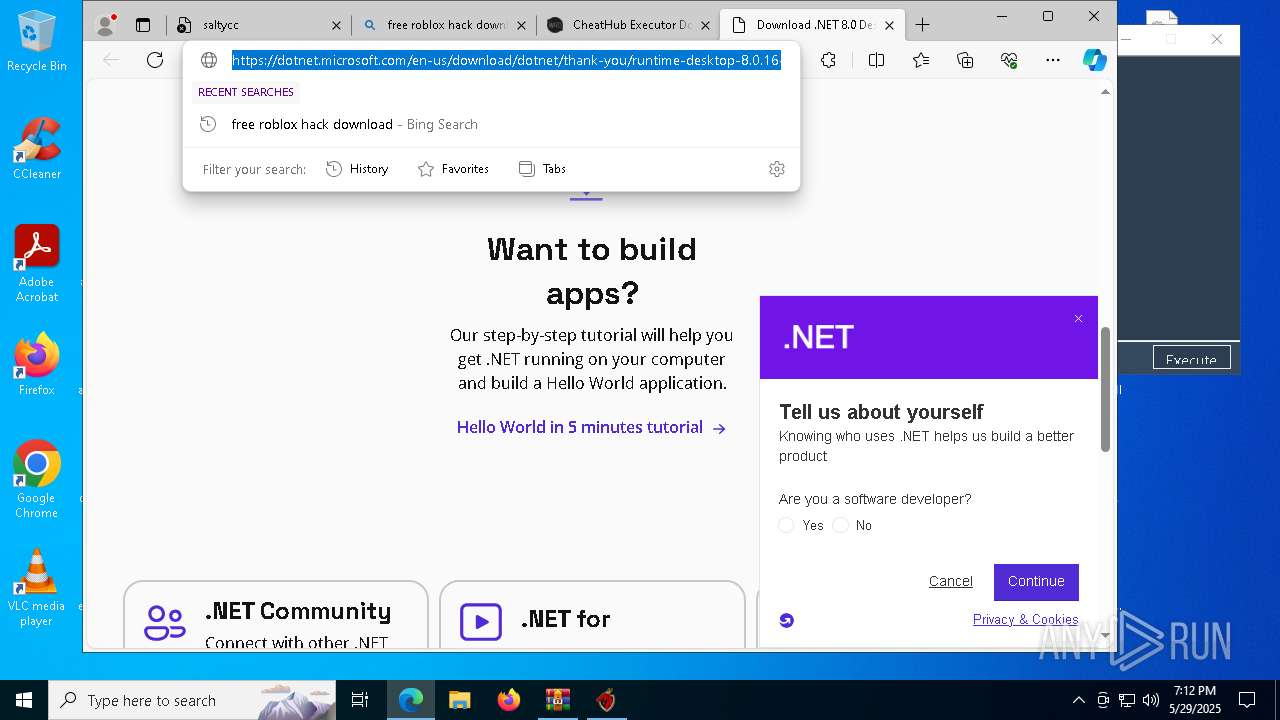Screen dimensions: 1280x720
Task: Click the taskbar search box
Action: click(192, 700)
